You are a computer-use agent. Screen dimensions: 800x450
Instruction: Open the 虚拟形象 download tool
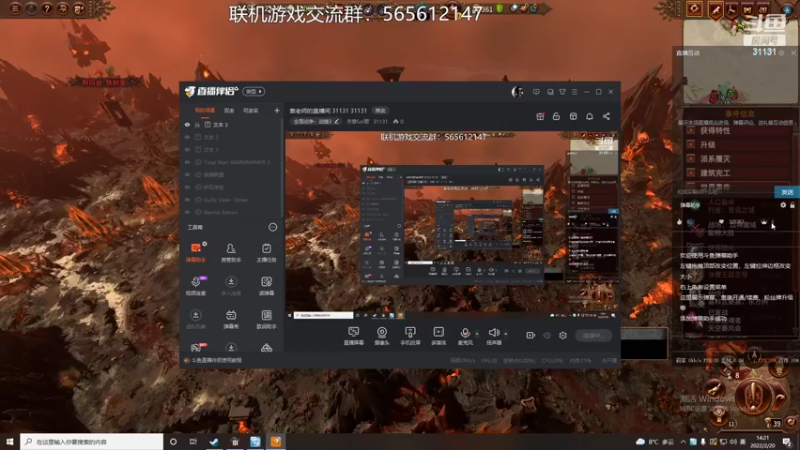195,319
